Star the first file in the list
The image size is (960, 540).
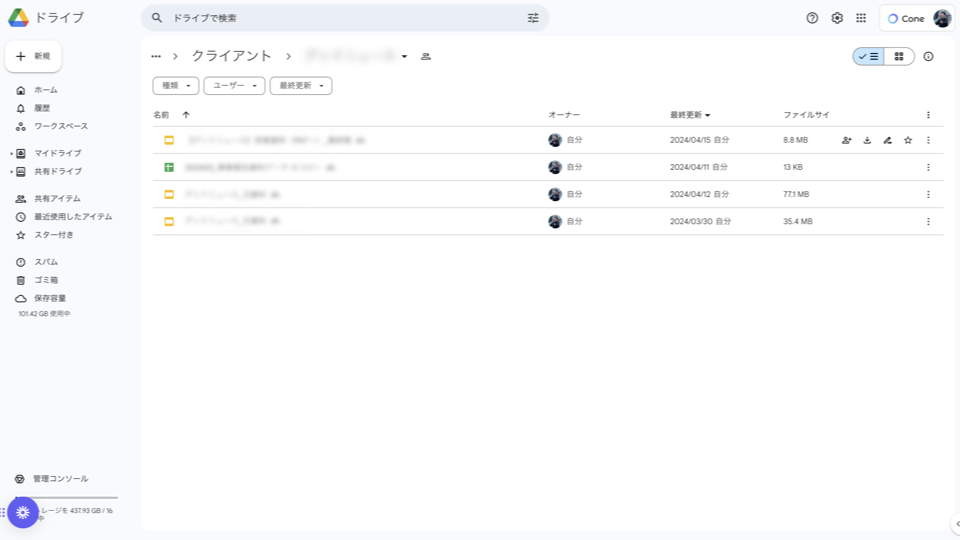pyautogui.click(x=908, y=141)
